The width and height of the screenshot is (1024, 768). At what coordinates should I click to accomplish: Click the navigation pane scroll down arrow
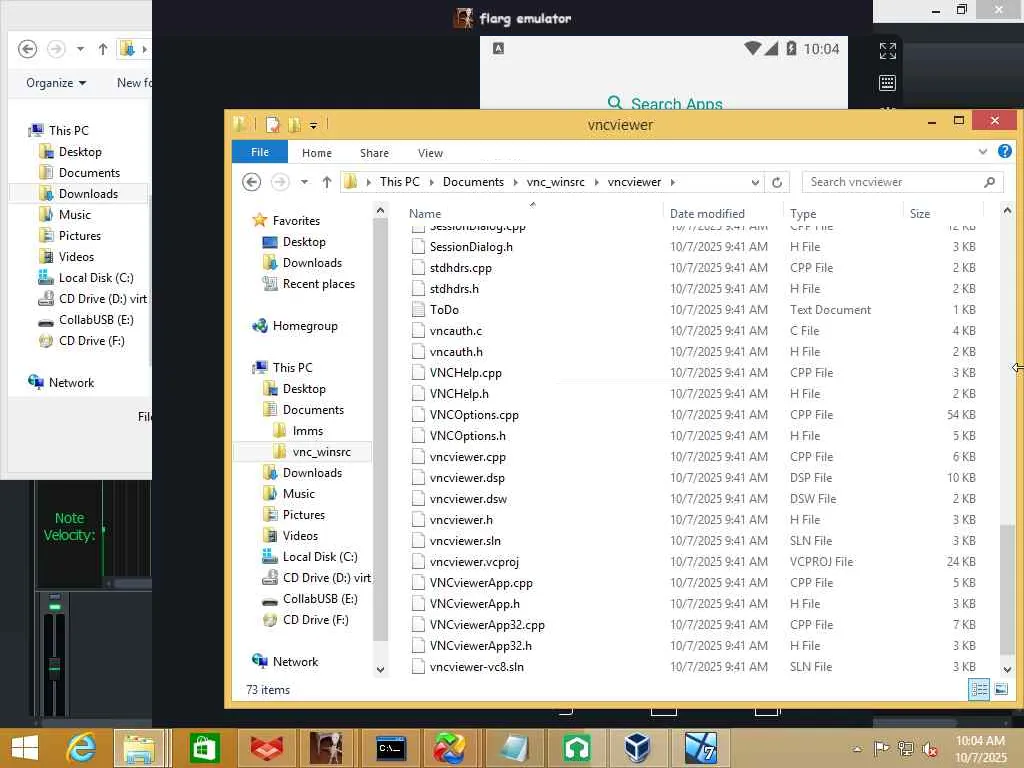(x=380, y=670)
